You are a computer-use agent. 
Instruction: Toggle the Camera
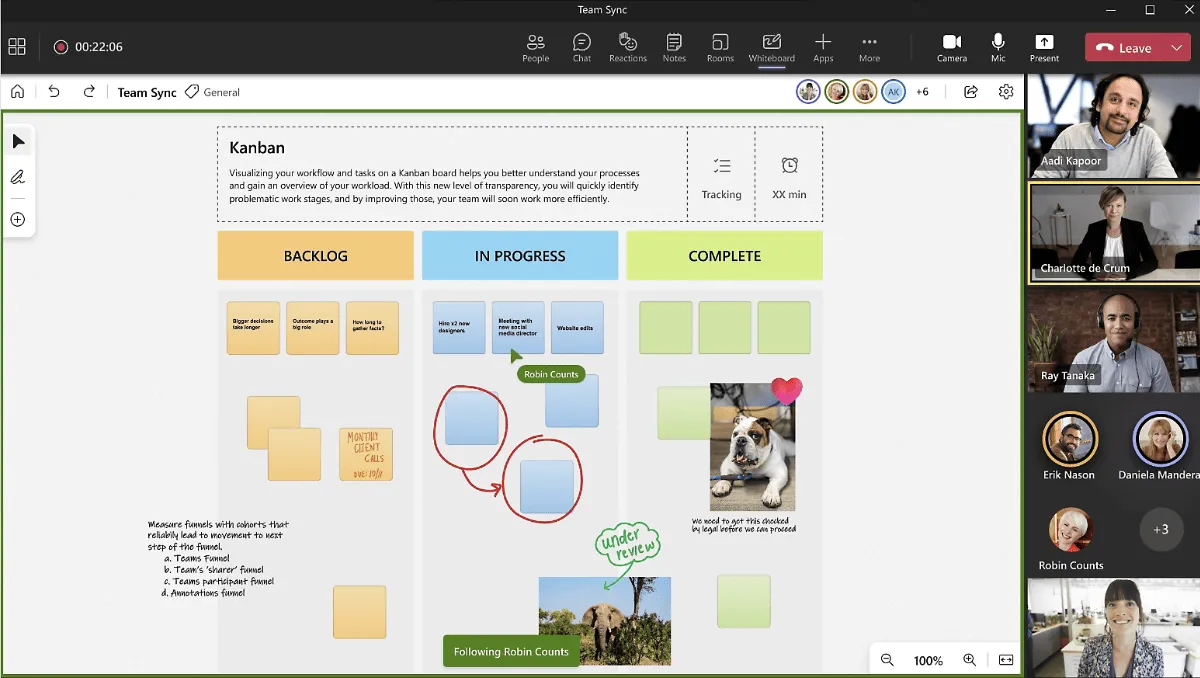[x=951, y=47]
